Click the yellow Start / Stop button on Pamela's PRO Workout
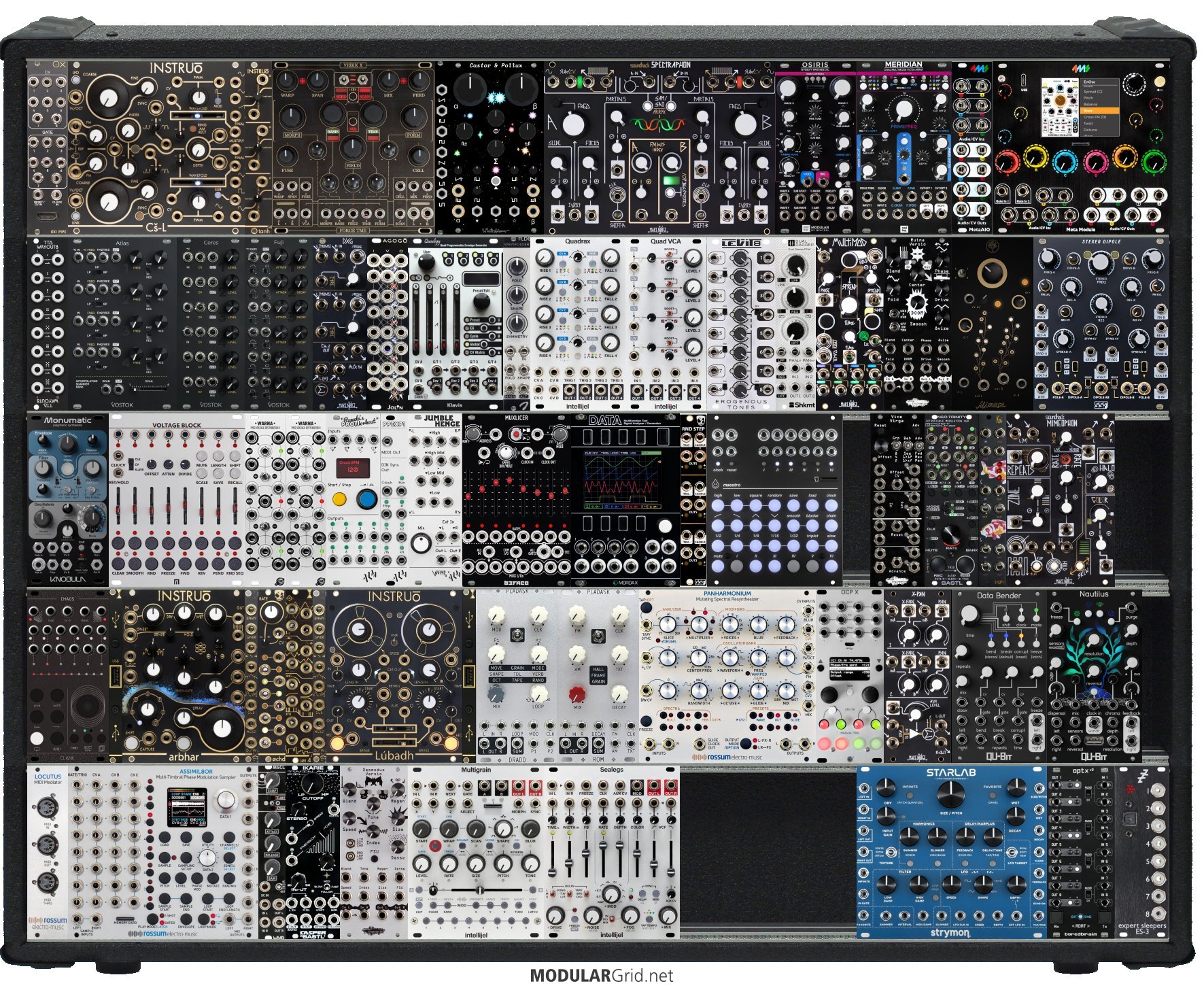 (x=339, y=499)
